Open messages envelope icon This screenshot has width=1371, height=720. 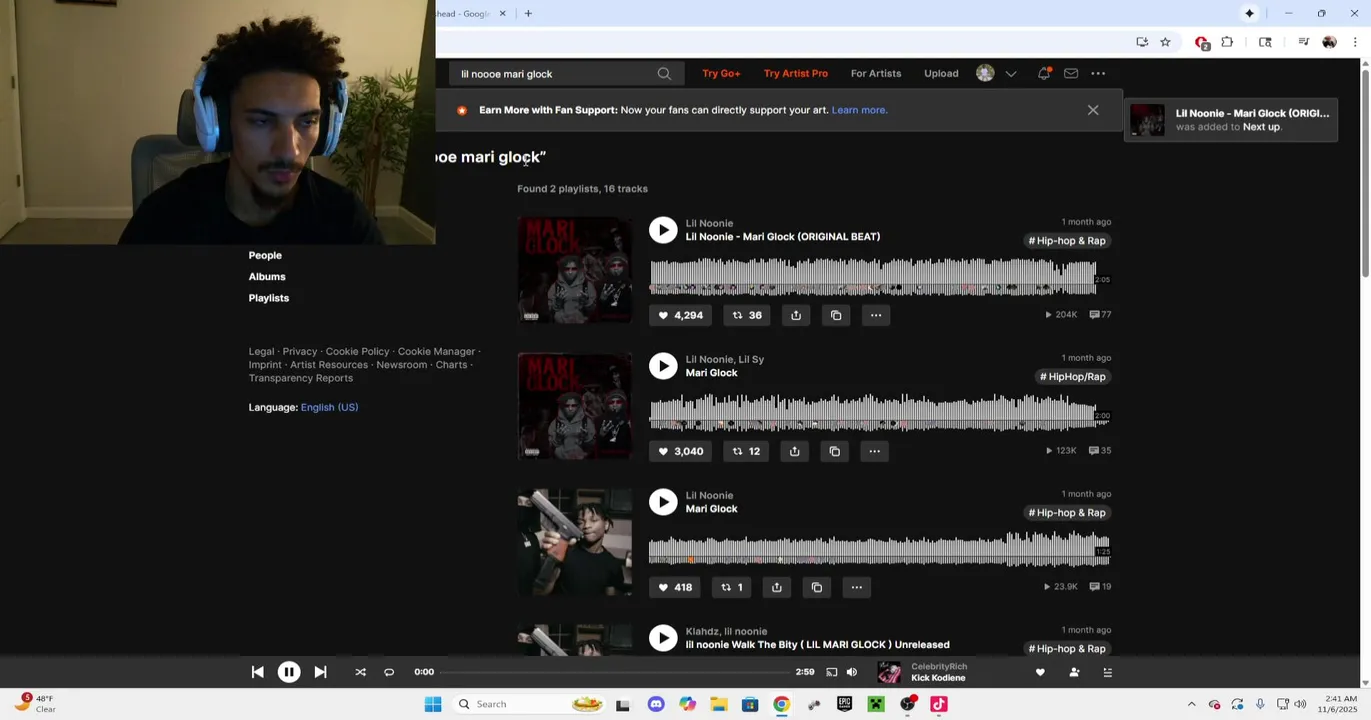point(1071,73)
